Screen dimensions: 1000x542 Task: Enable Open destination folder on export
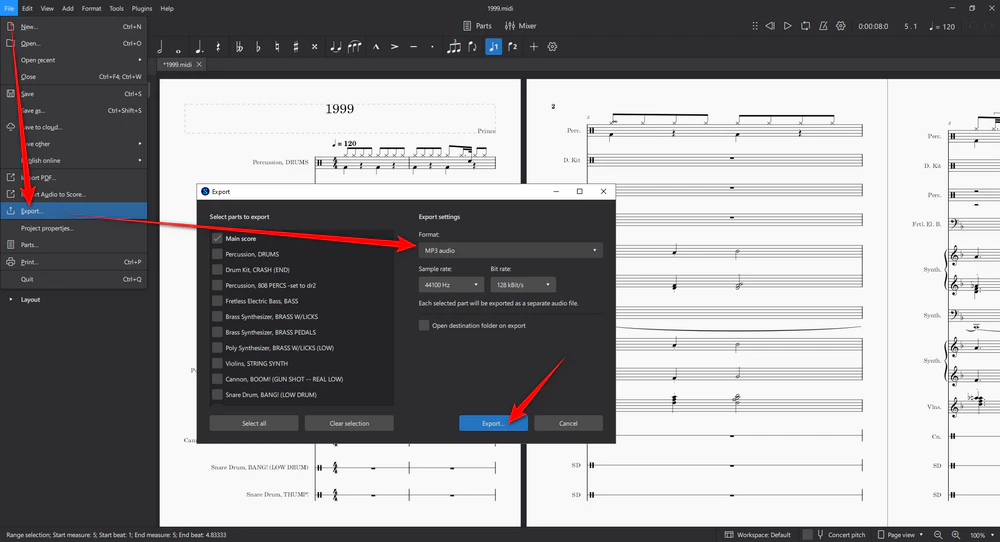coord(423,325)
